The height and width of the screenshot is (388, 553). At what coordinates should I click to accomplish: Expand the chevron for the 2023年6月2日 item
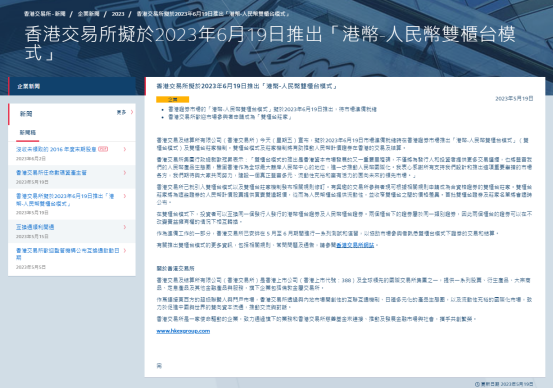[x=125, y=149]
